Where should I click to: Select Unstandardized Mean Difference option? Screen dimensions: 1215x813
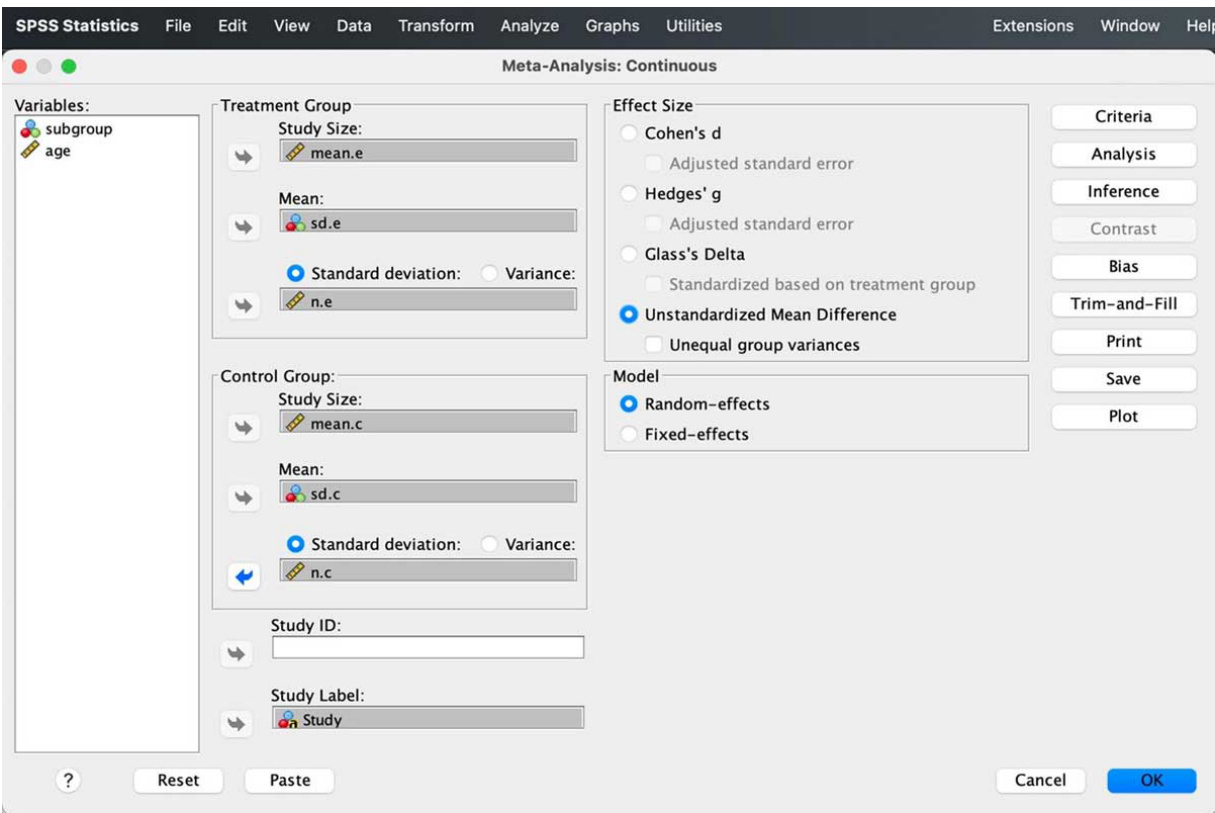tap(629, 314)
